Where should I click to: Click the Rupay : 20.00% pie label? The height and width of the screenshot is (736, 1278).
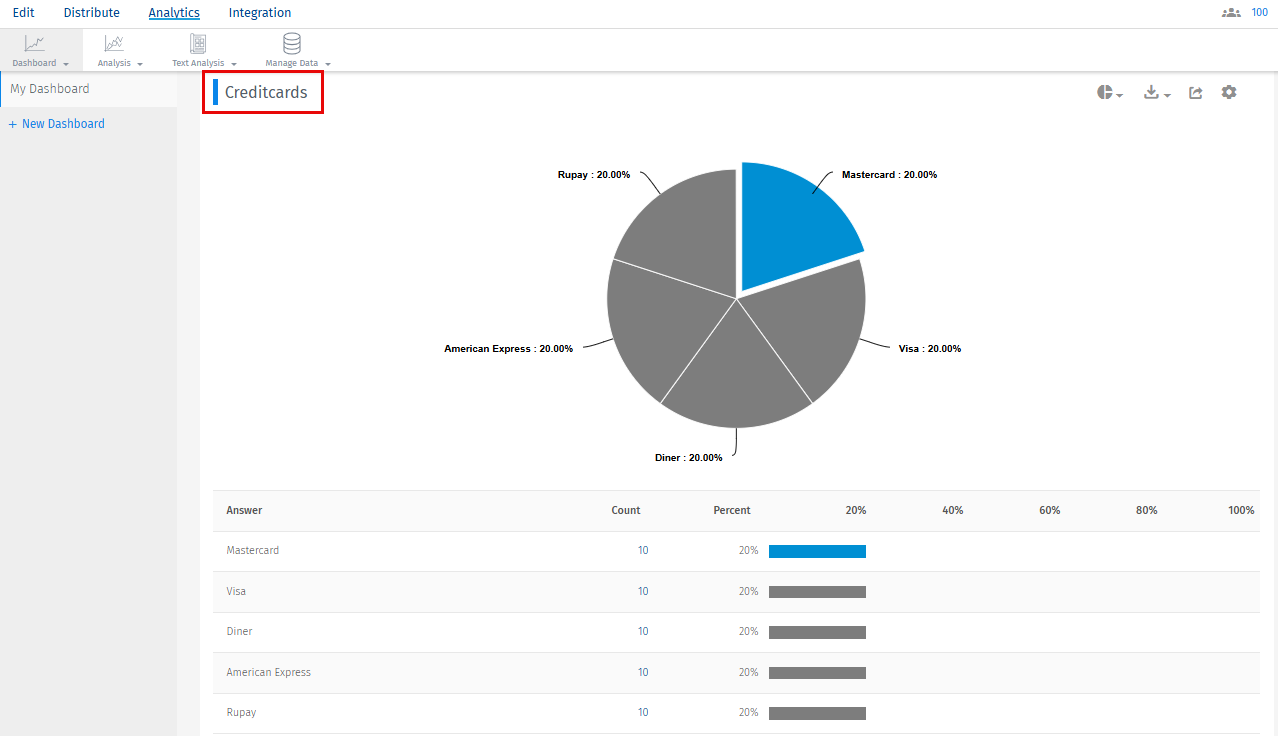click(x=594, y=175)
